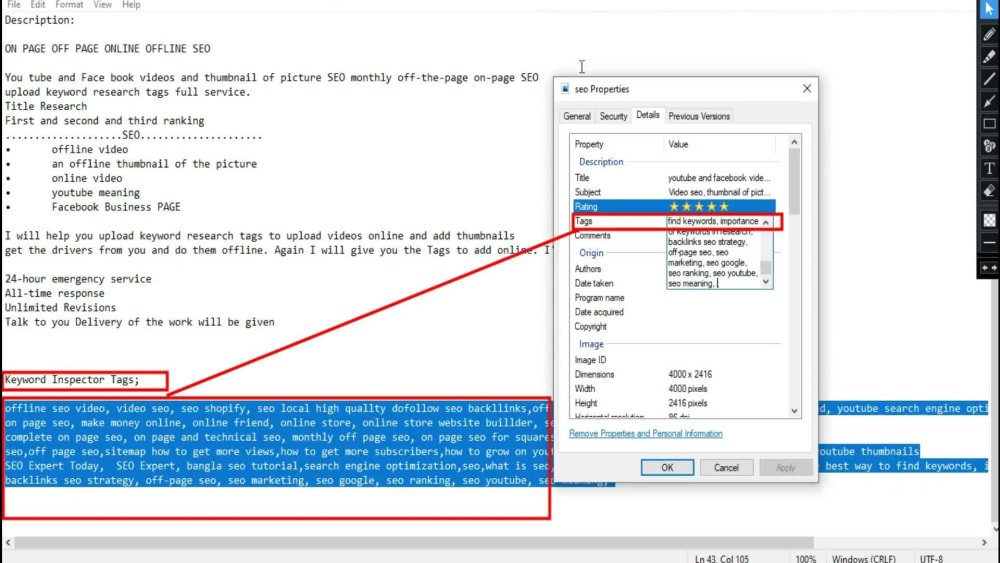The width and height of the screenshot is (1000, 563).
Task: Select the rectangle shape tool
Action: coord(989,124)
